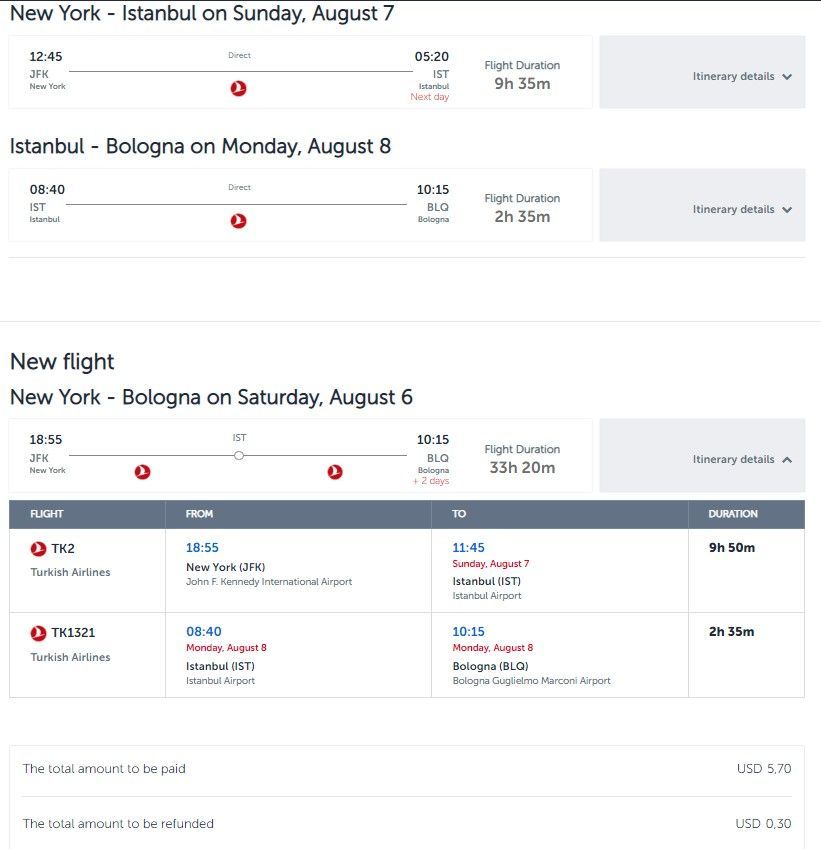The width and height of the screenshot is (821, 849).
Task: Collapse Itinerary details of the new flight
Action: 702,455
